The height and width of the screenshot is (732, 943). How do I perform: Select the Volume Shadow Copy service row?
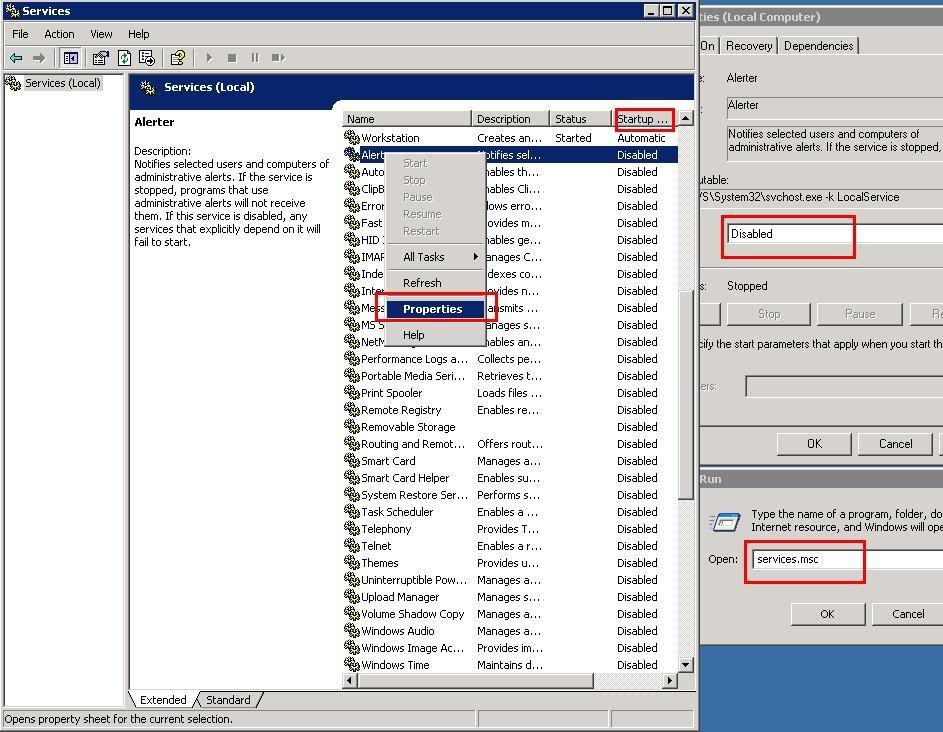point(510,614)
